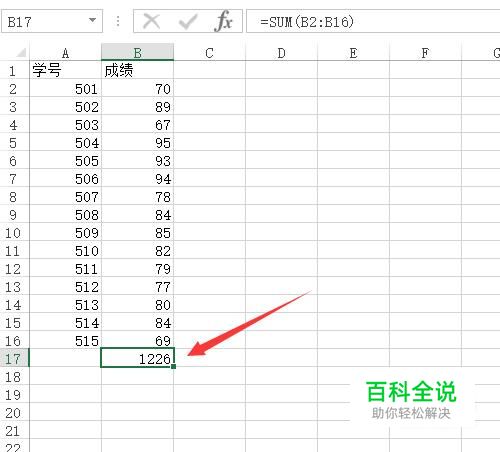This screenshot has width=500, height=452.
Task: Select column A header
Action: 65,53
